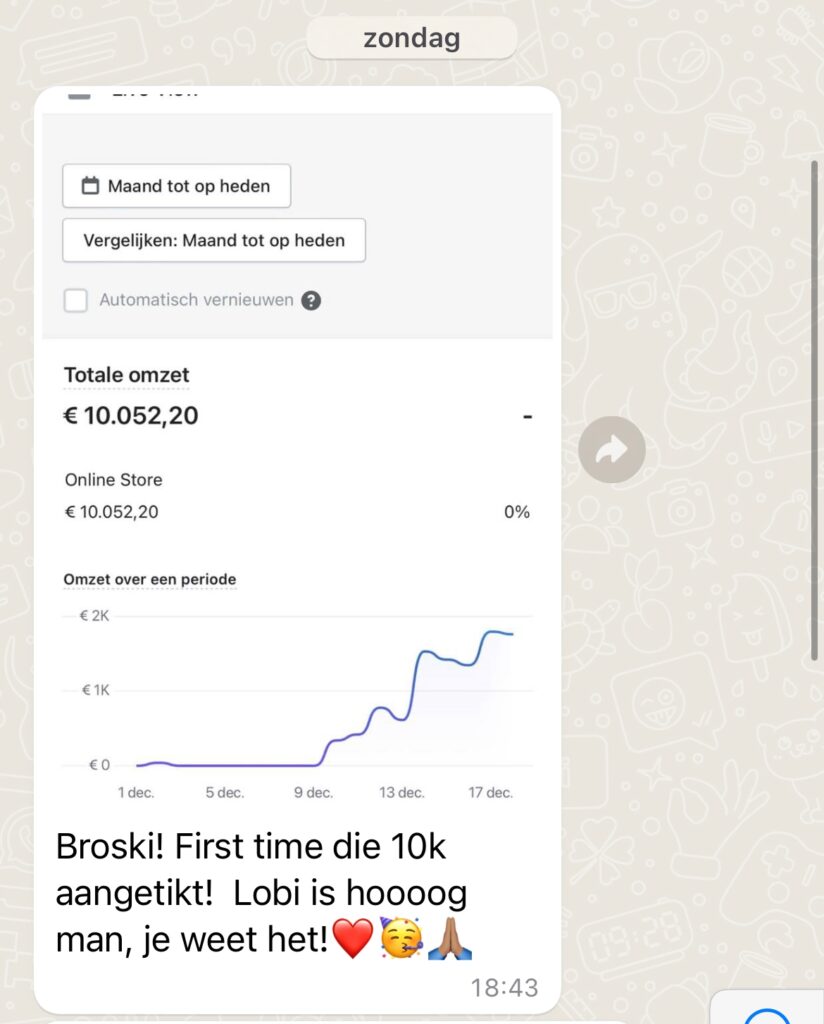This screenshot has height=1024, width=824.
Task: Click the 13 dec. chart axis label
Action: (402, 793)
